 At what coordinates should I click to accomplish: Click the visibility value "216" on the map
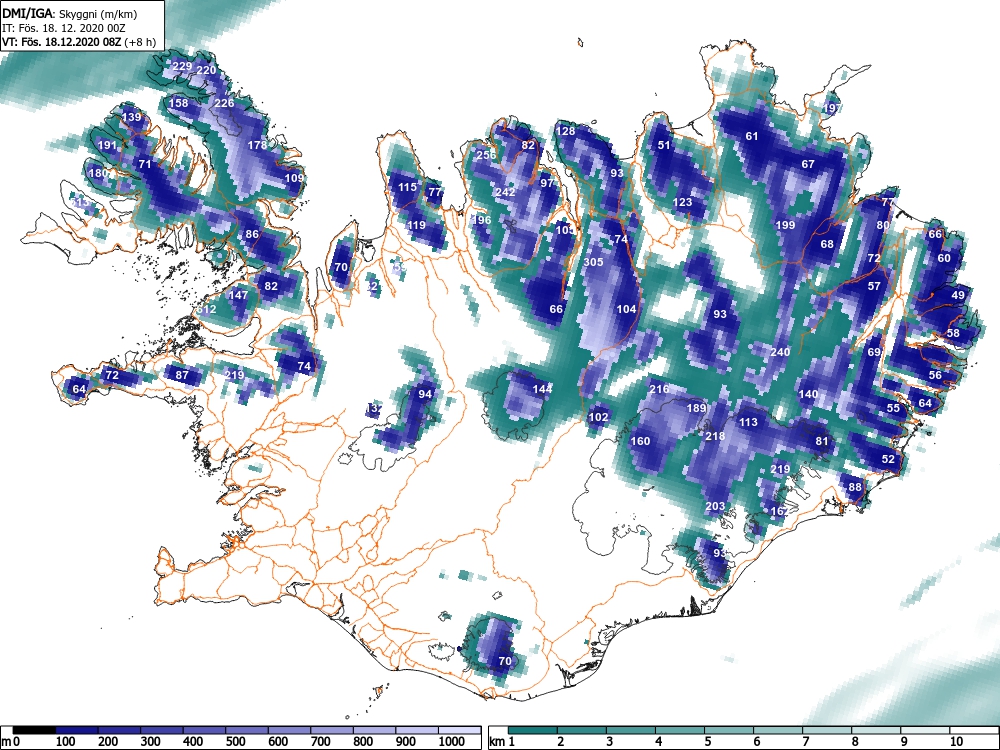tap(659, 389)
